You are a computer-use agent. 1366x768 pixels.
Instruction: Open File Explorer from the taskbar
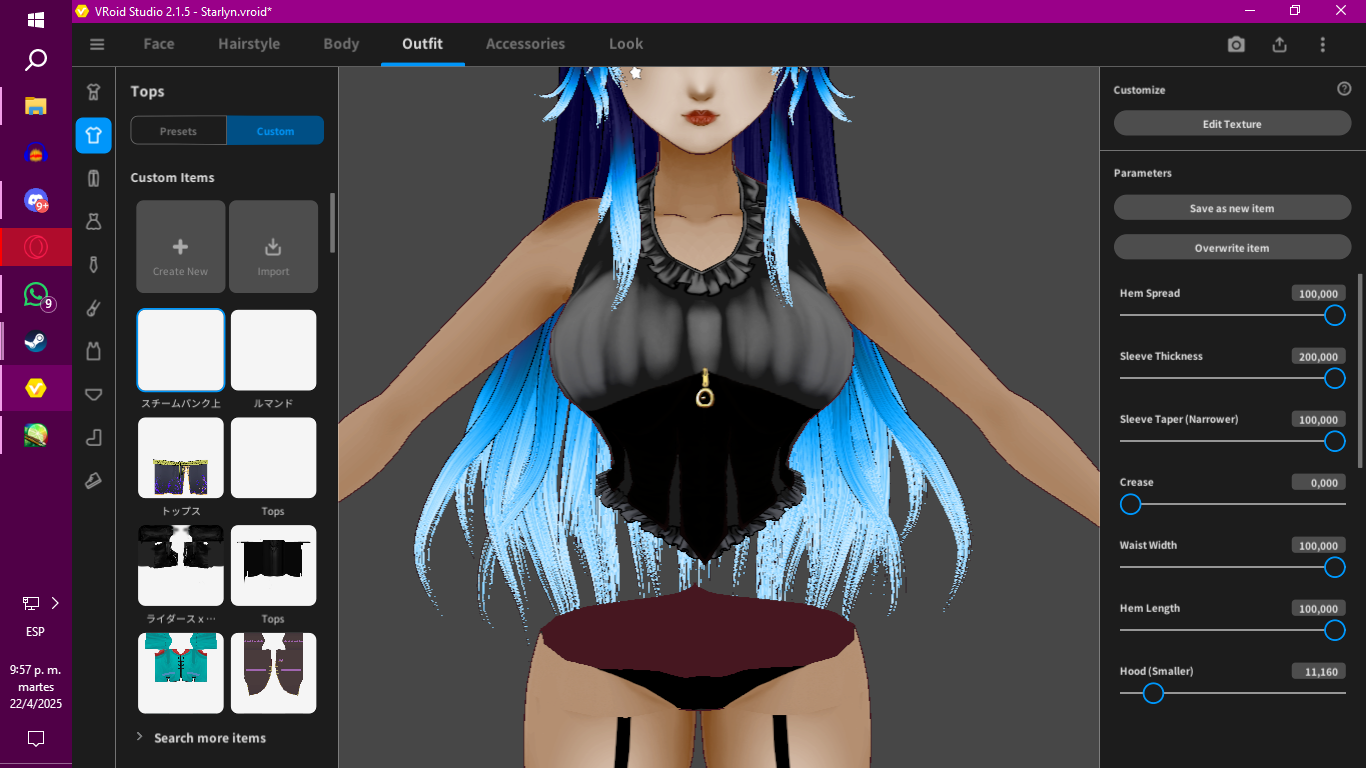click(36, 106)
